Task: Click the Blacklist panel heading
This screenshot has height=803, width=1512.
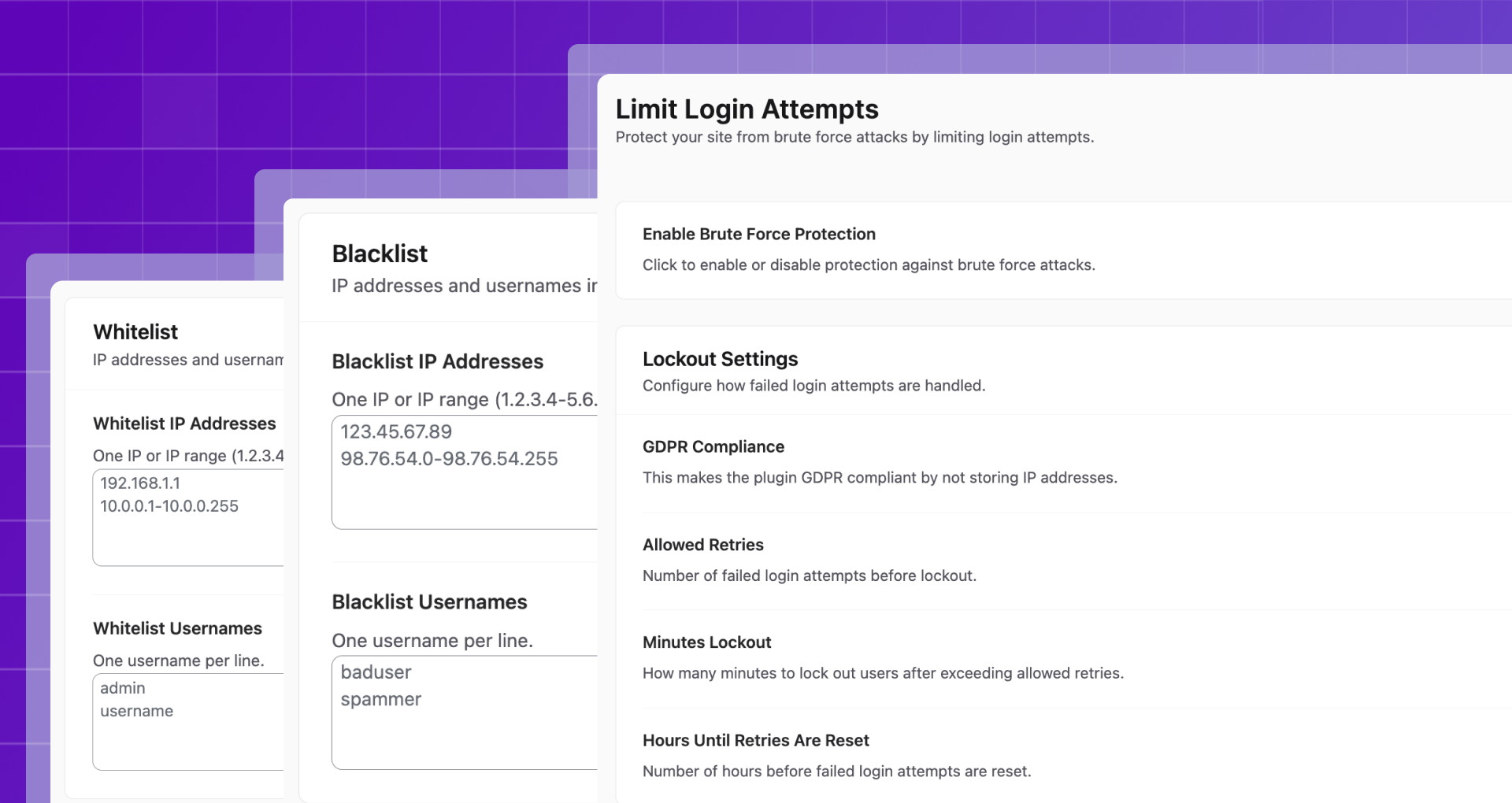Action: click(x=380, y=254)
